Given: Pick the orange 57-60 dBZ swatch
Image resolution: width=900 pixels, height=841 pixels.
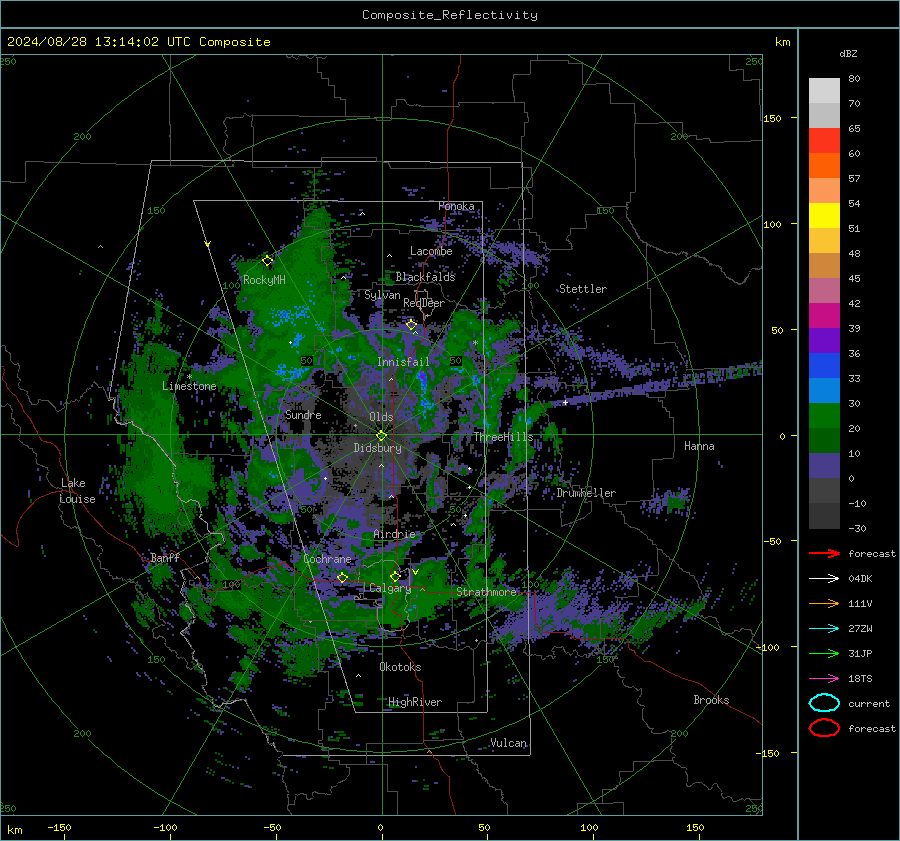Looking at the screenshot, I should click(x=824, y=166).
